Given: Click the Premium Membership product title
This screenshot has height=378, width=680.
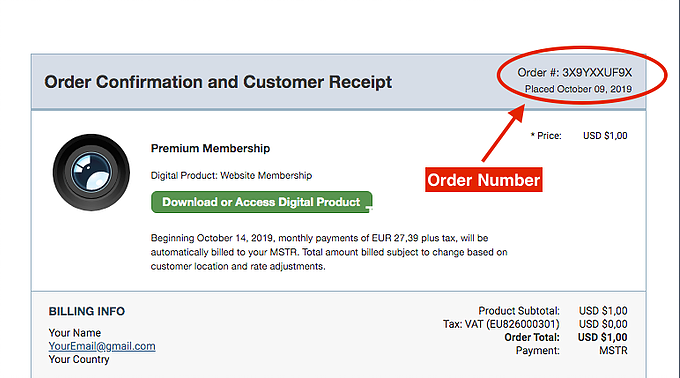Looking at the screenshot, I should pyautogui.click(x=210, y=148).
